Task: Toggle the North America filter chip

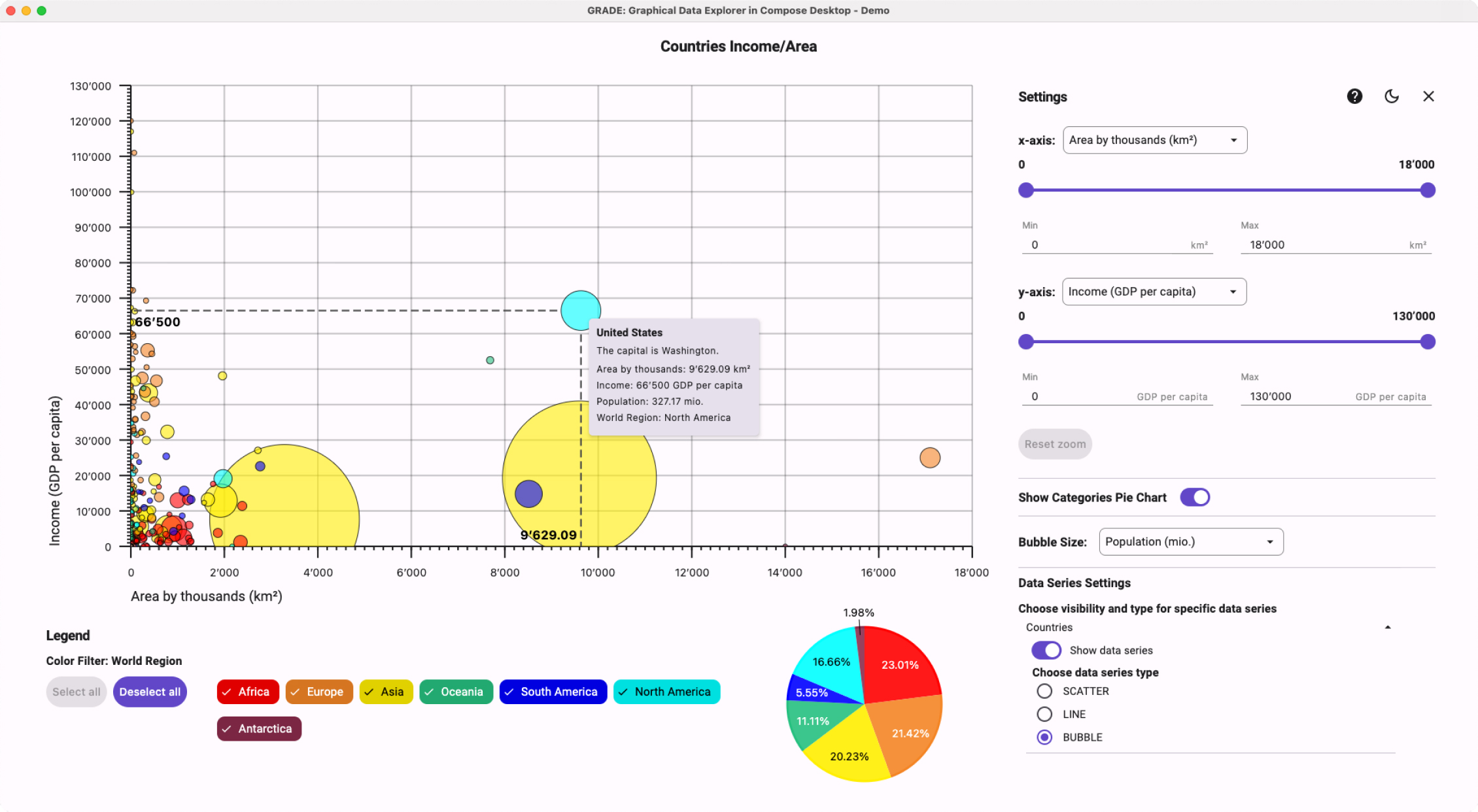Action: (666, 692)
